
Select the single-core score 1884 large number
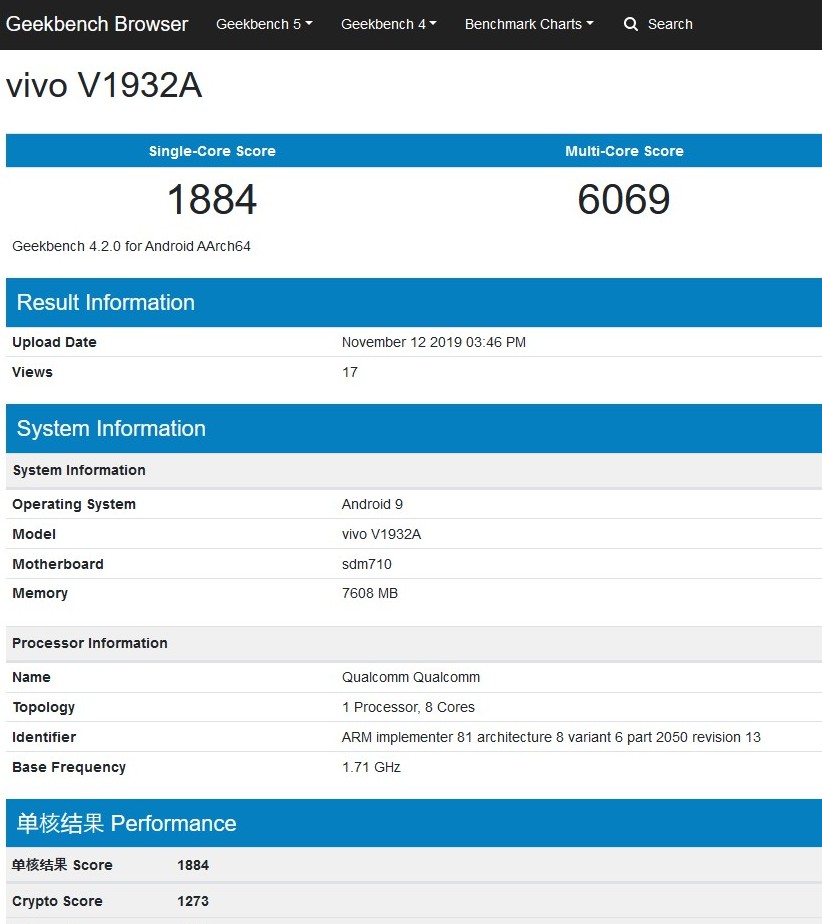click(x=212, y=199)
